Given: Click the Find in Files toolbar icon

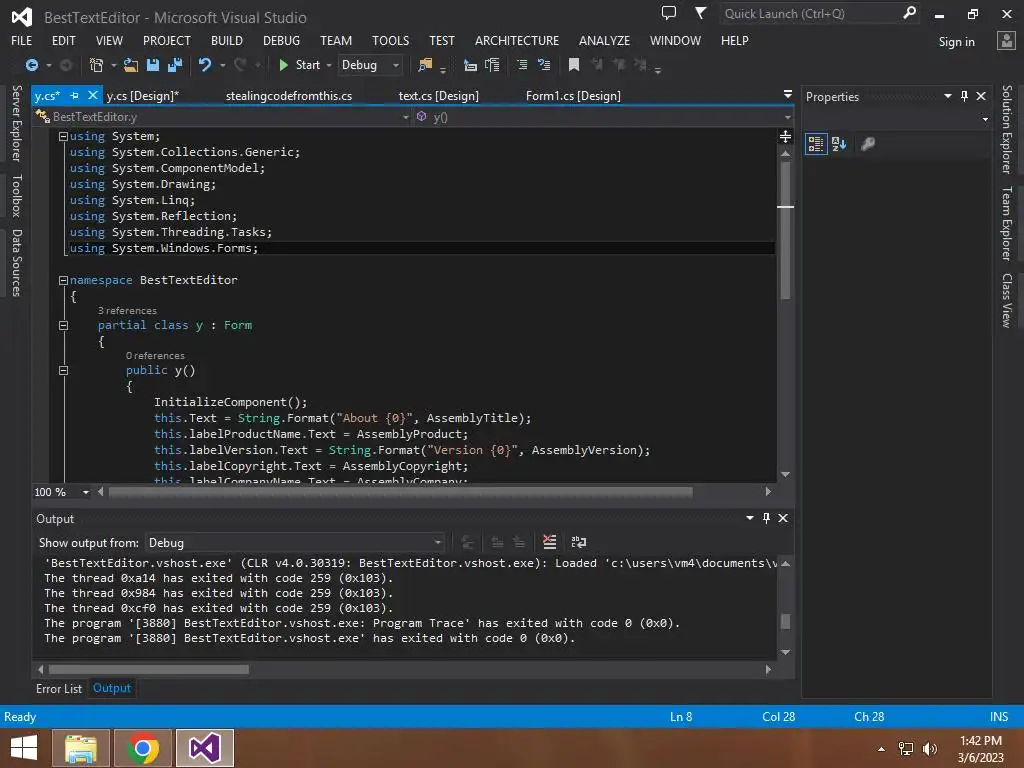Looking at the screenshot, I should click(x=425, y=65).
